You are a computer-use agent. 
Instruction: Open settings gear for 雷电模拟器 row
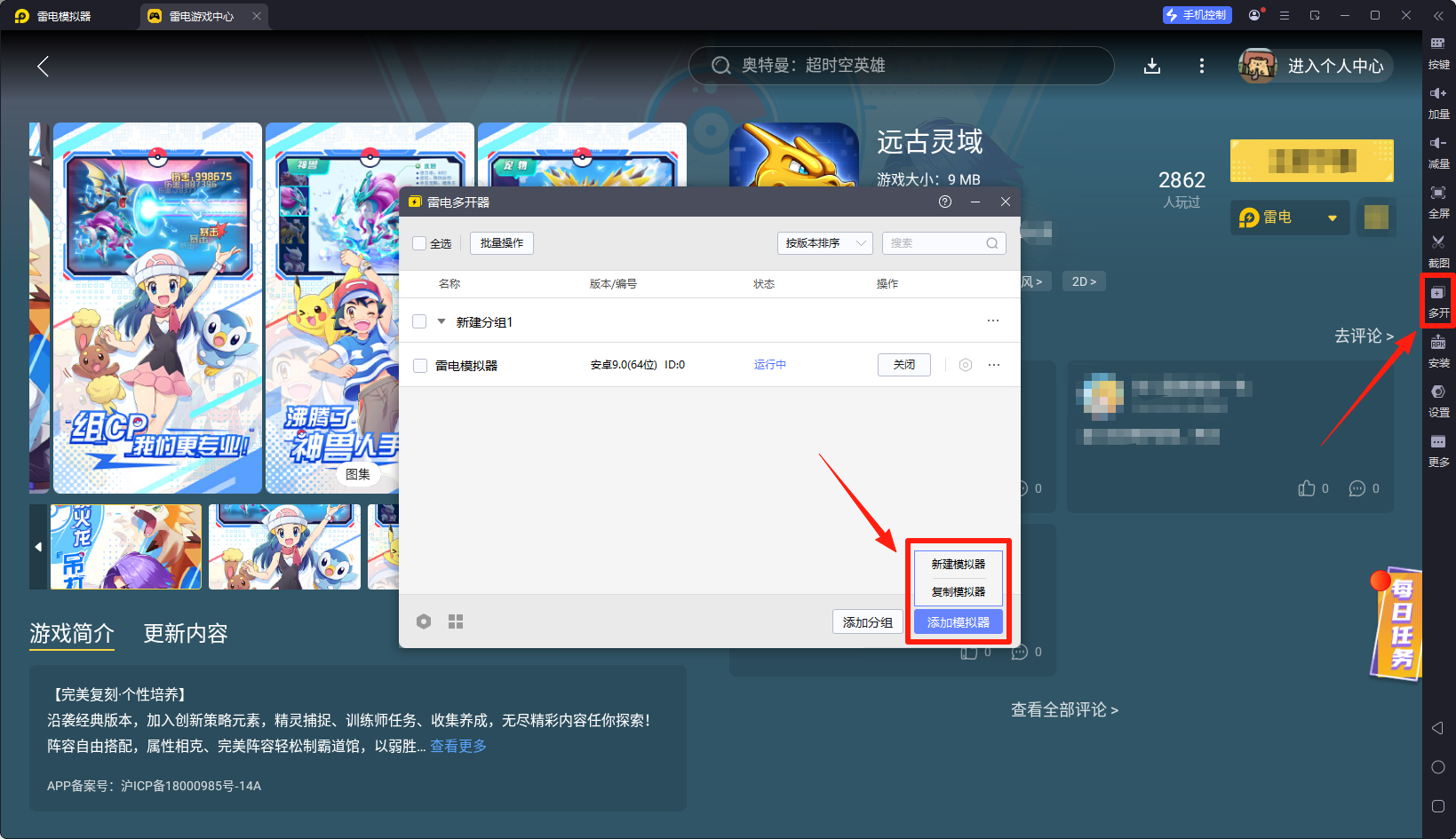(x=966, y=365)
